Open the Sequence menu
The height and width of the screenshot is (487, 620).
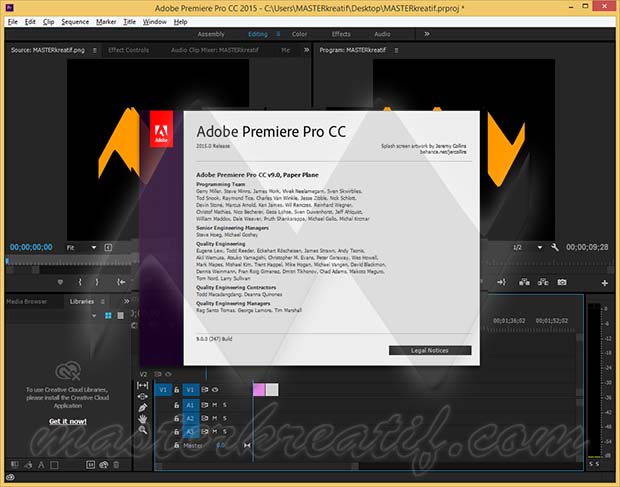point(75,22)
